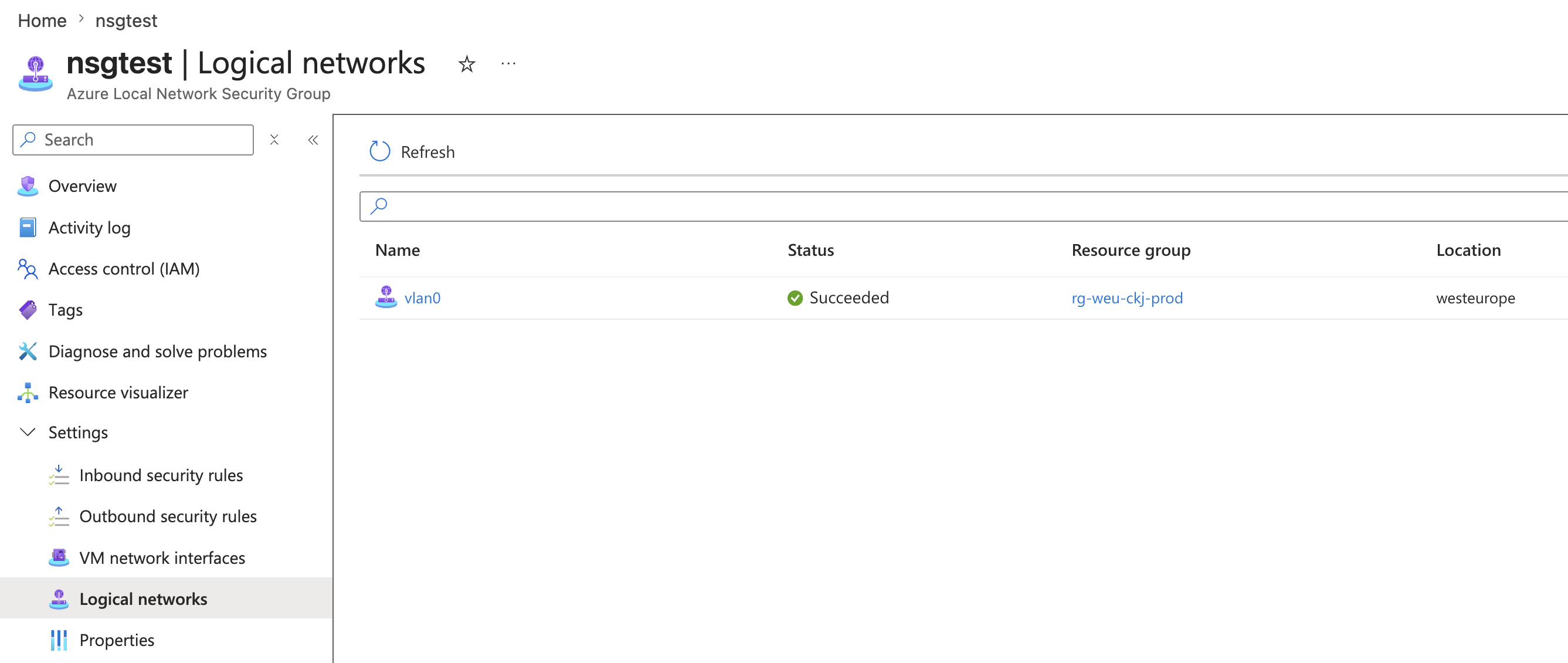Click the vlan0 row network icon
Screen dimensions: 1568x663
386,297
